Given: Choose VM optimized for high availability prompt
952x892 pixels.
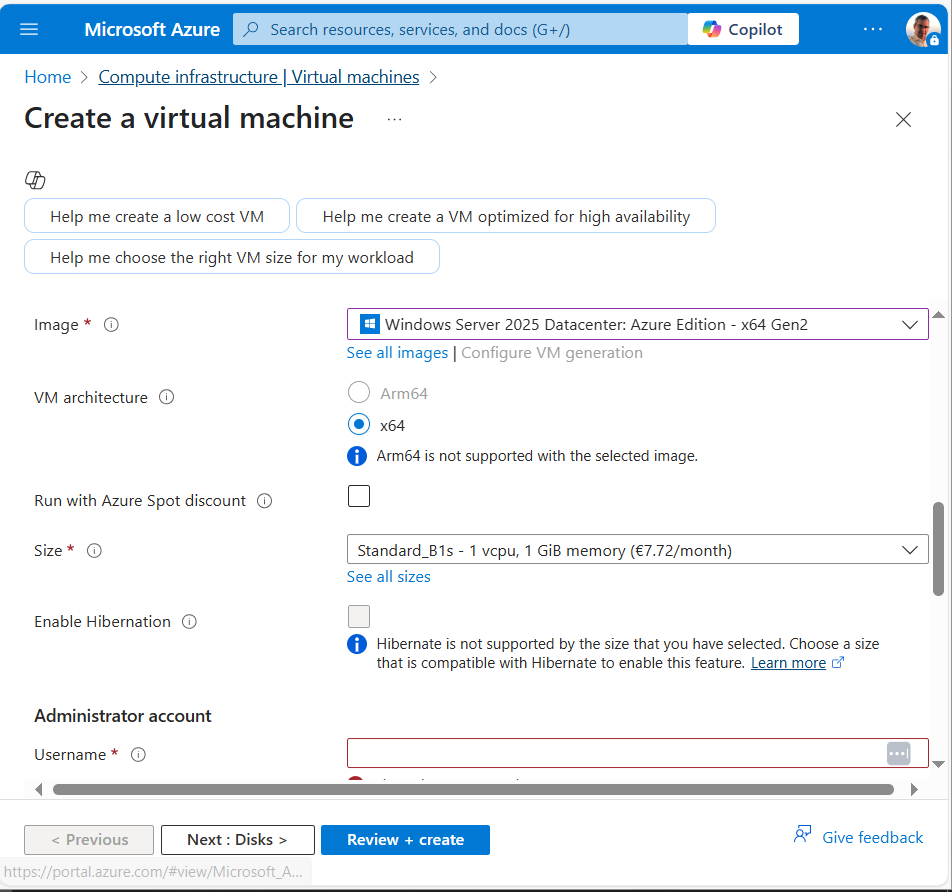Looking at the screenshot, I should [x=506, y=216].
